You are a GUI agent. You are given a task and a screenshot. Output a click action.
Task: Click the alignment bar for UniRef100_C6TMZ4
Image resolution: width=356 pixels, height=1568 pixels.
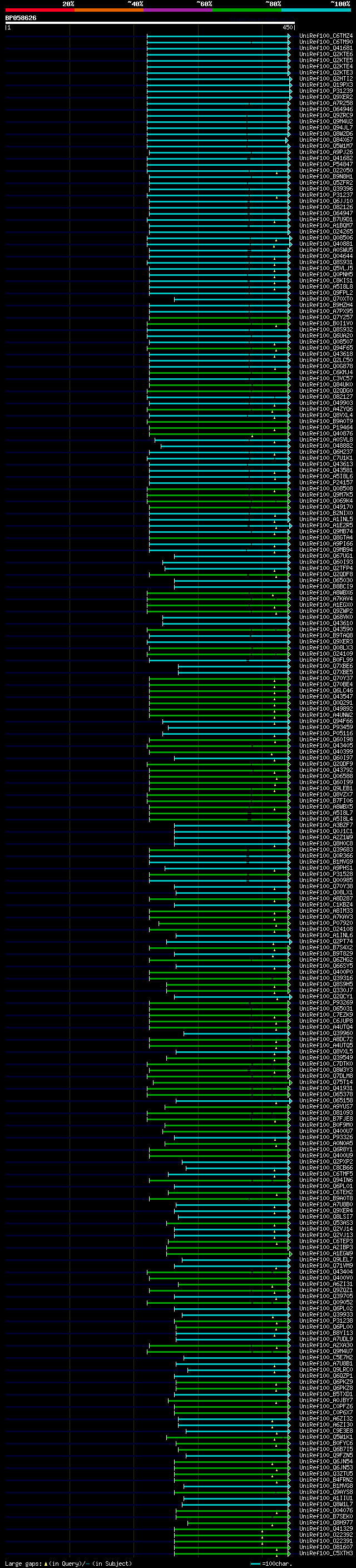[x=219, y=36]
